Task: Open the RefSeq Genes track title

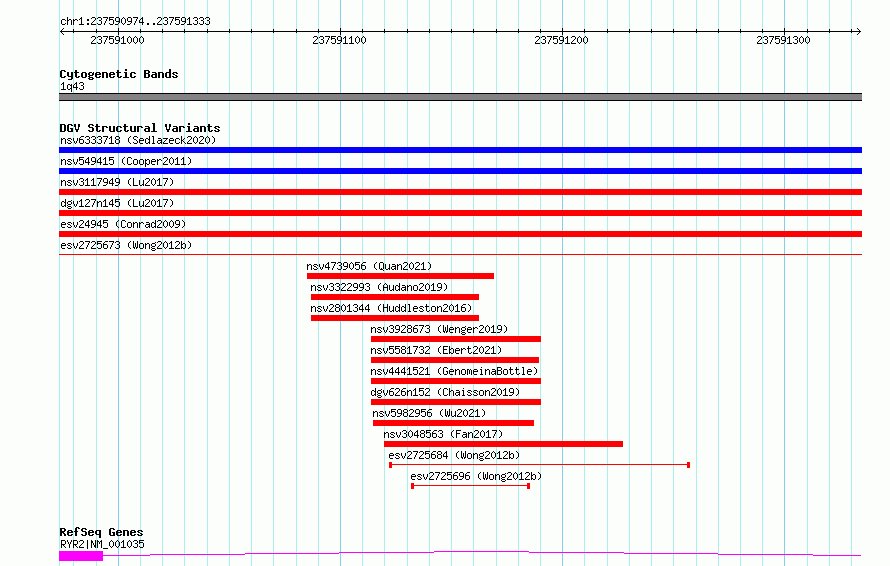Action: [x=101, y=532]
